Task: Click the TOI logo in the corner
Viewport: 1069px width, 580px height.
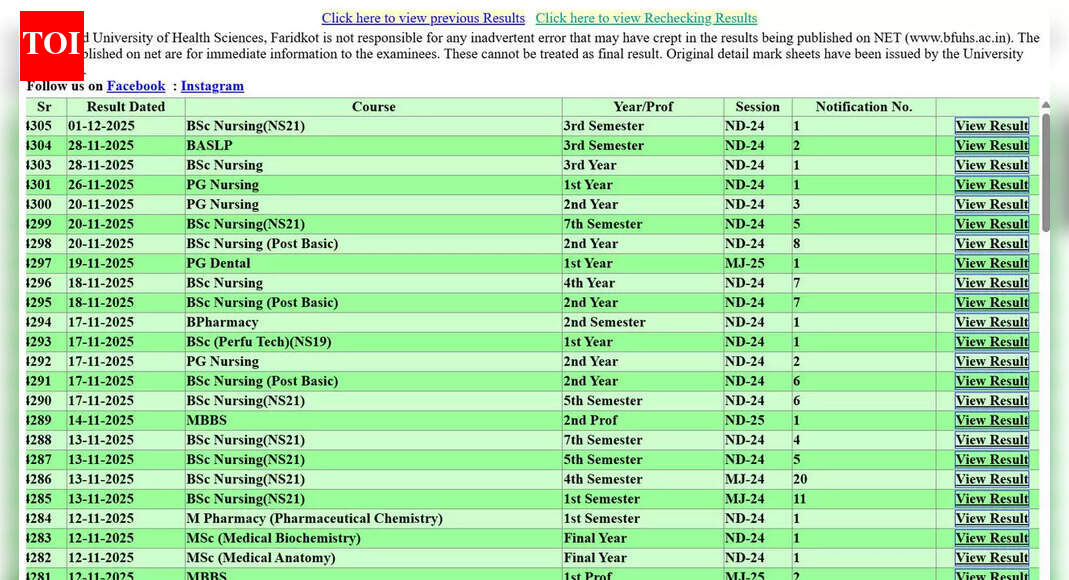Action: click(x=51, y=45)
